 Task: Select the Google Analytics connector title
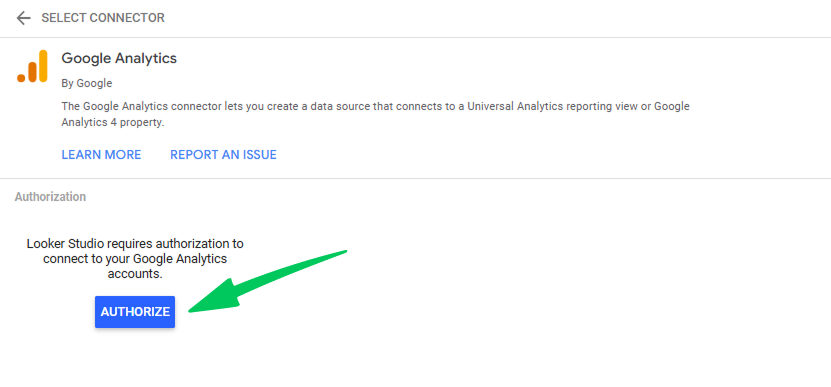tap(119, 58)
